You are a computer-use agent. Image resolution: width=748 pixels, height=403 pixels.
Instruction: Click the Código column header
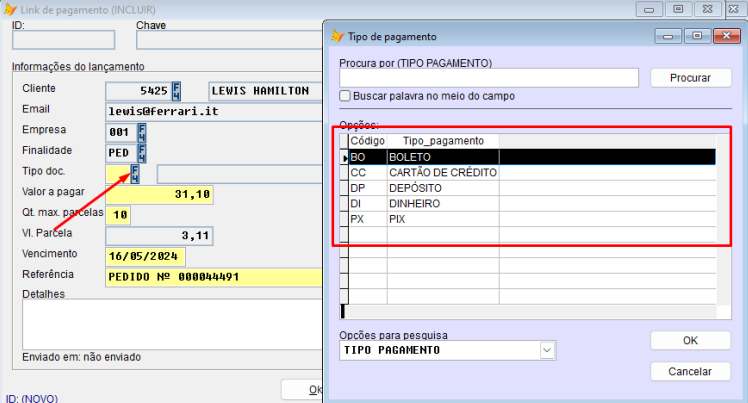(368, 141)
